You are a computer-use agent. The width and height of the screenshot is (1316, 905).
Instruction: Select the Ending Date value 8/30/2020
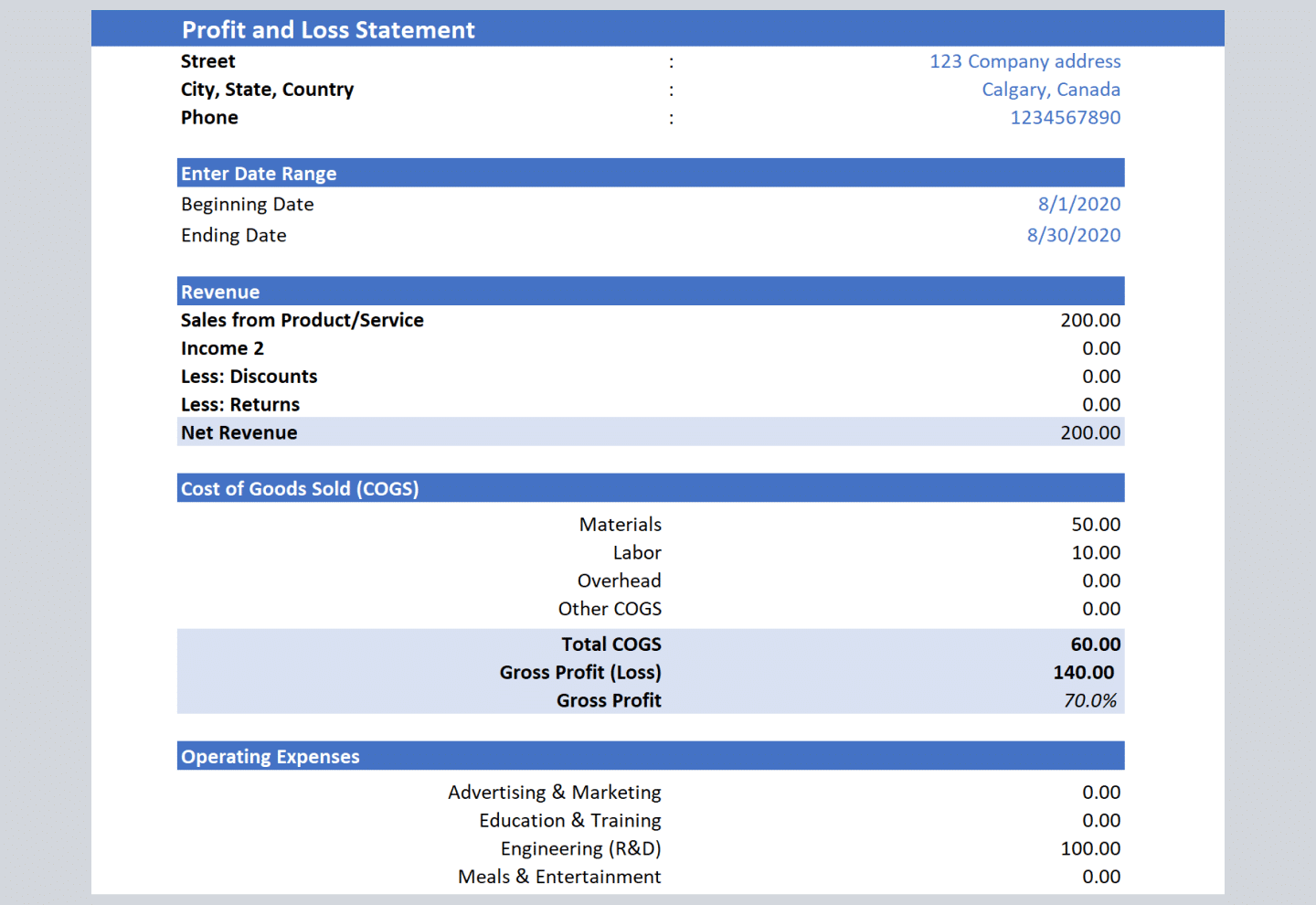tap(1074, 235)
